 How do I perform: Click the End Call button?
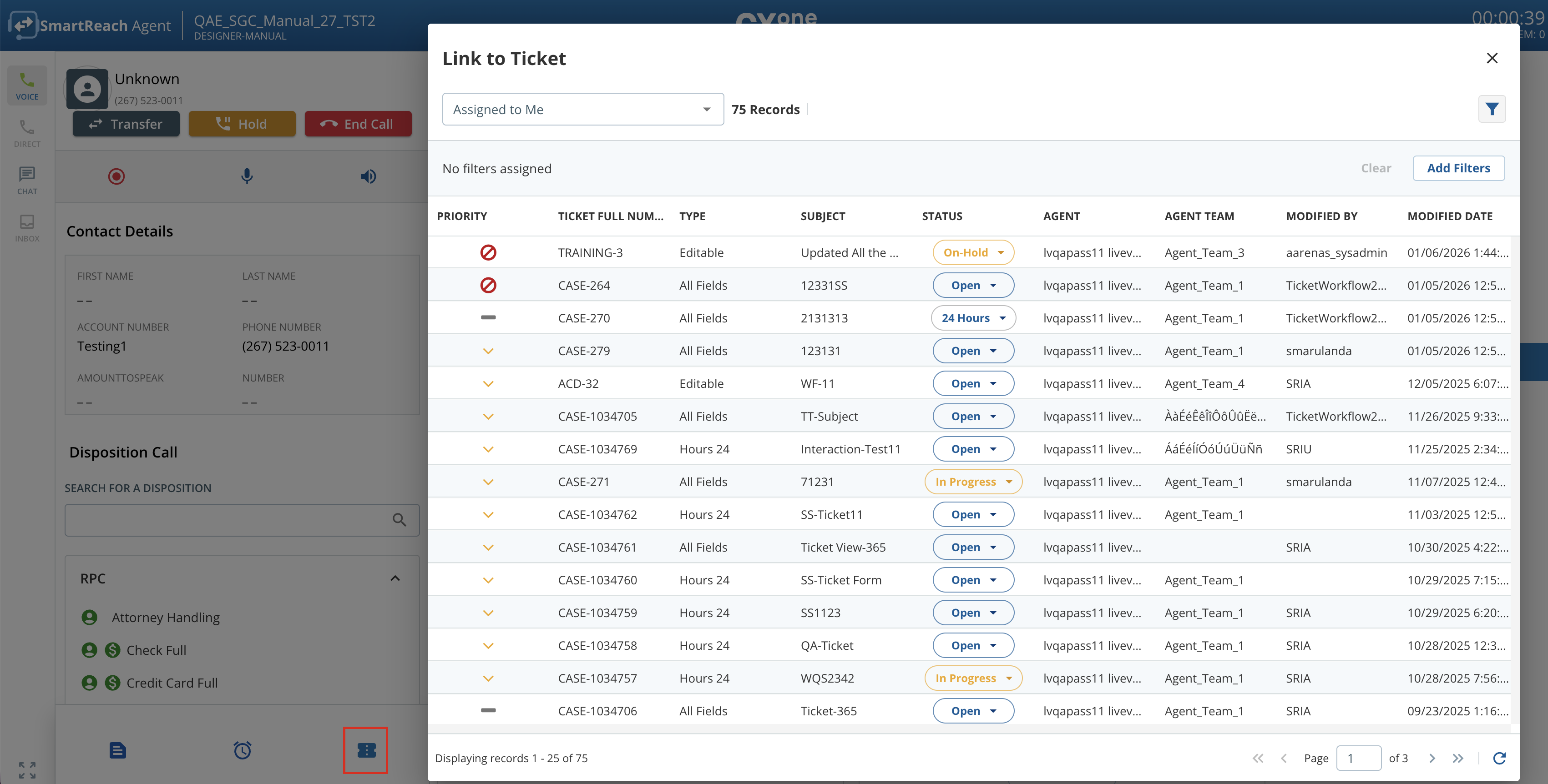click(x=358, y=124)
